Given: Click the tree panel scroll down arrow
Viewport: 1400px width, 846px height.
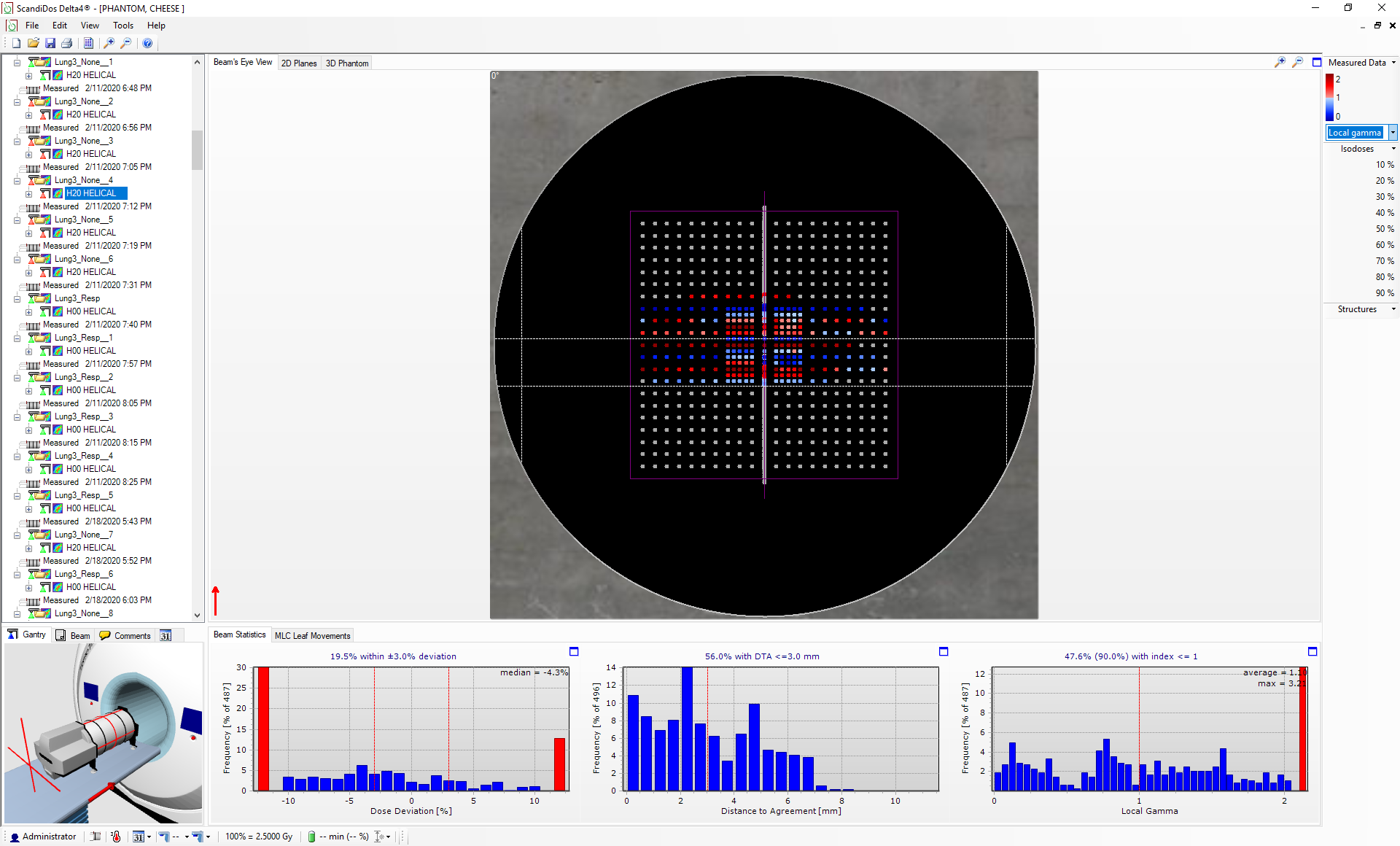Looking at the screenshot, I should [x=197, y=615].
